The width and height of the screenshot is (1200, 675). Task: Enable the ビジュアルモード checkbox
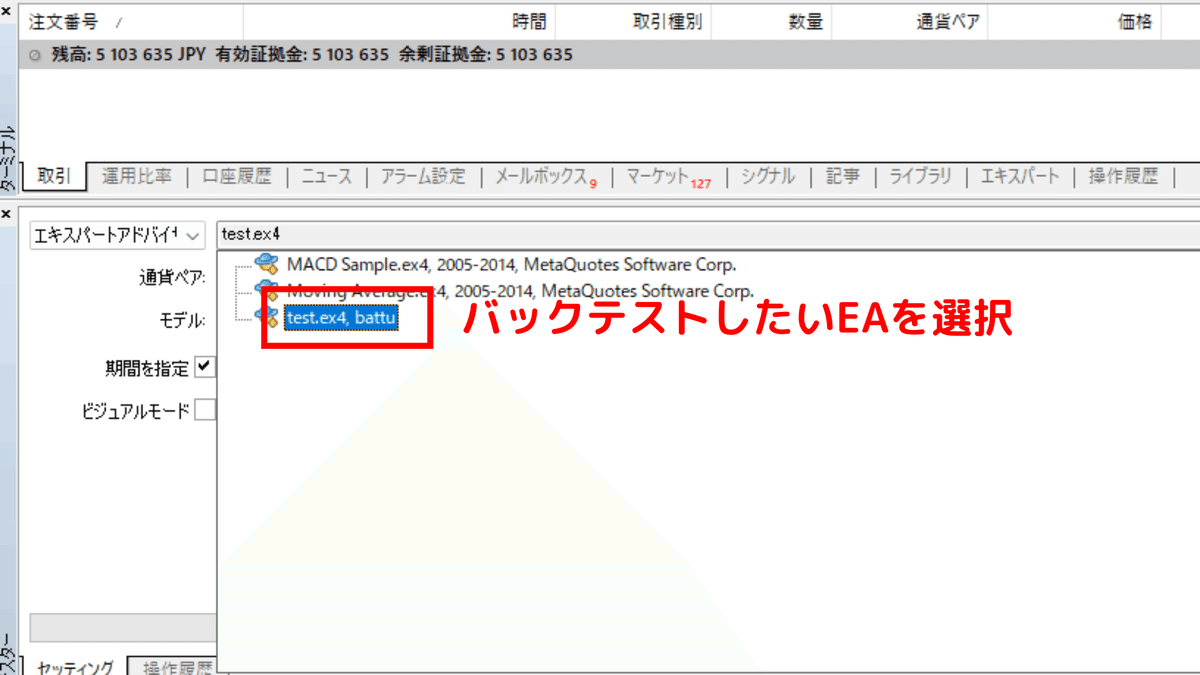[205, 410]
